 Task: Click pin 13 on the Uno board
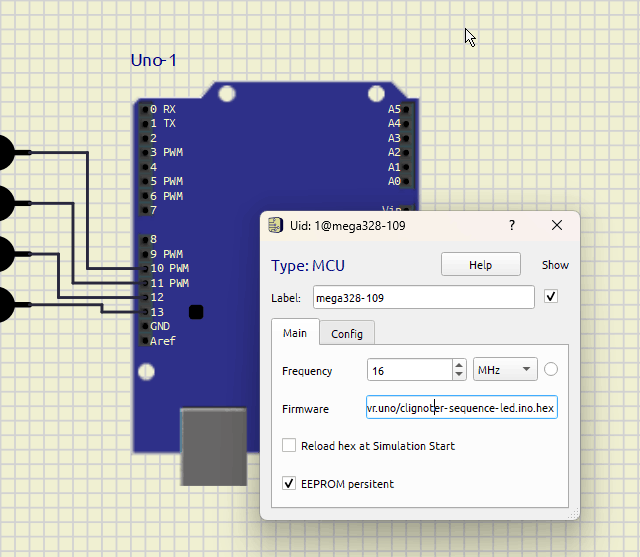point(145,312)
